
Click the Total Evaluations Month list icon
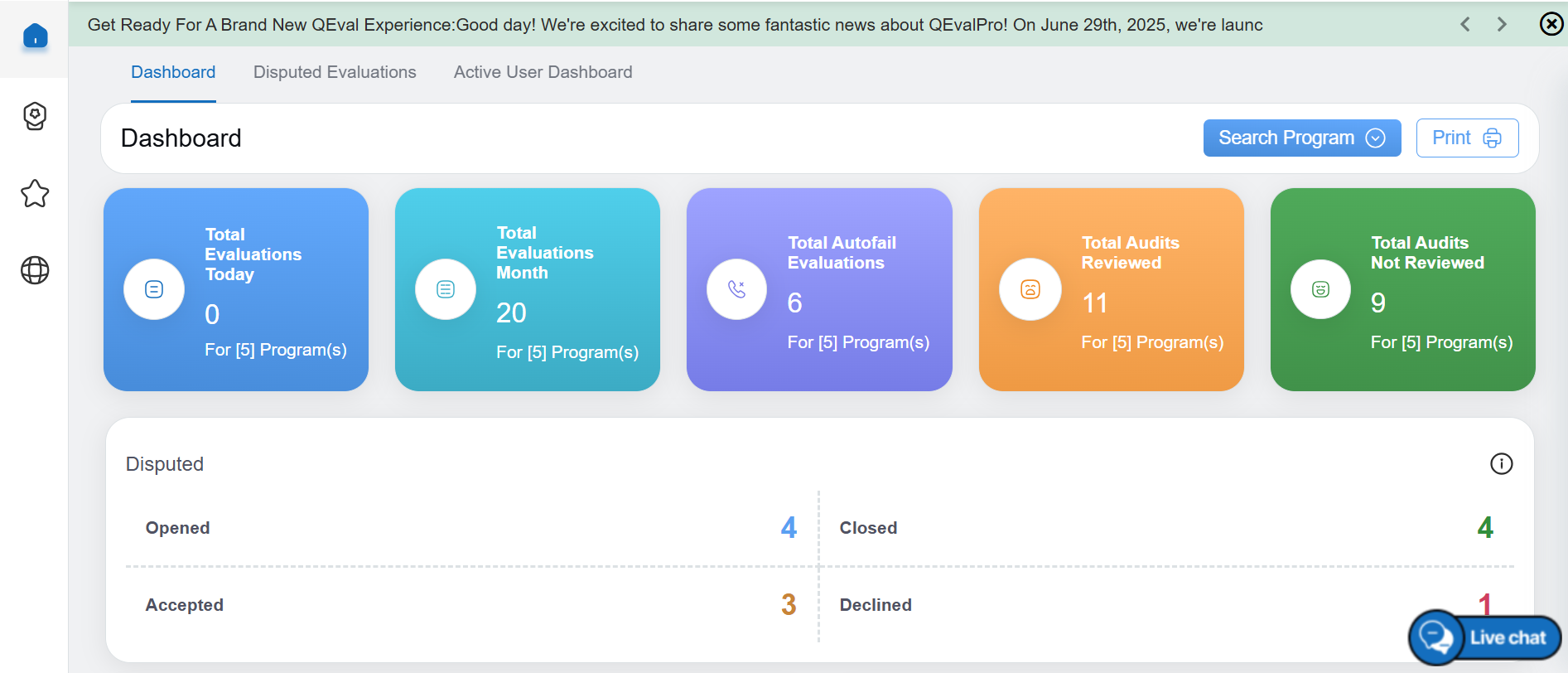pos(446,289)
